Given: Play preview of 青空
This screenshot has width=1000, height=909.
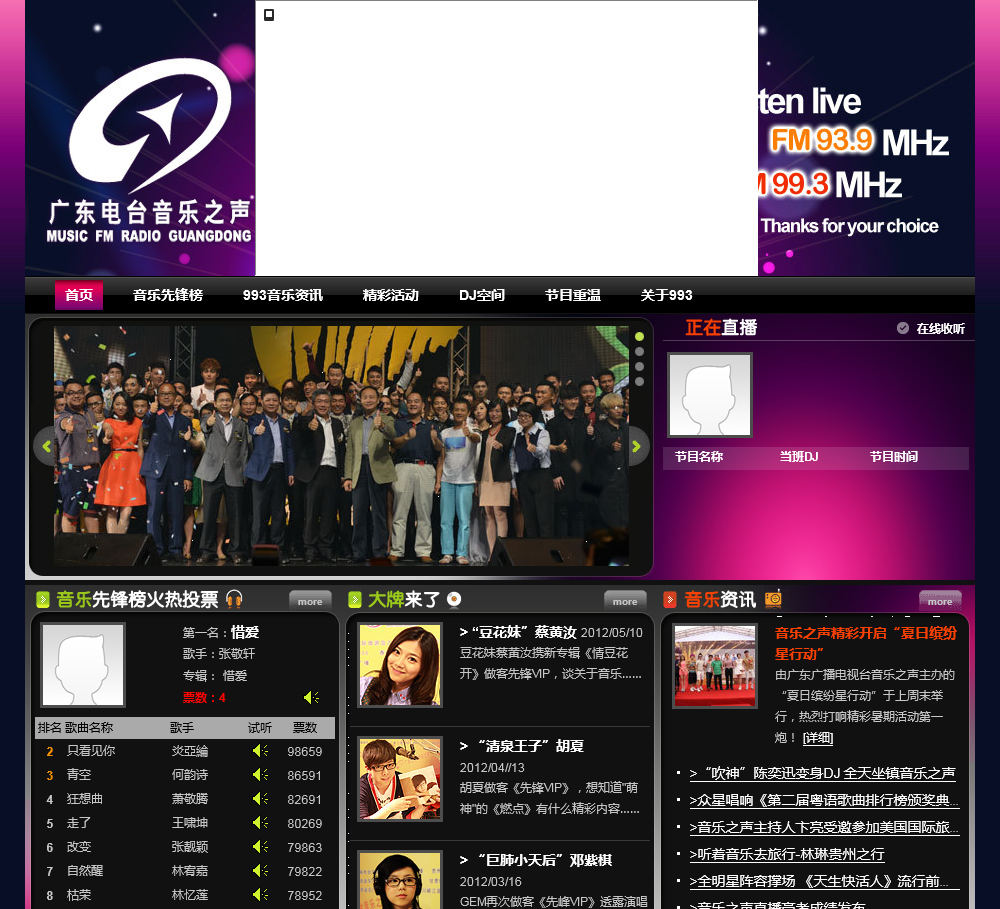Looking at the screenshot, I should tap(260, 774).
